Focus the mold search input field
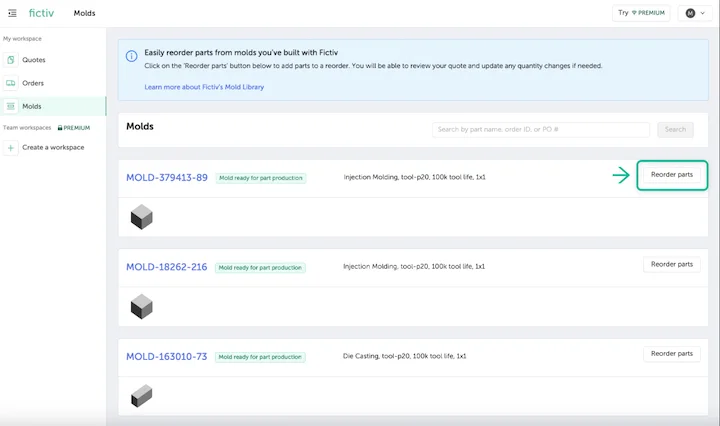Image resolution: width=720 pixels, height=426 pixels. point(541,129)
